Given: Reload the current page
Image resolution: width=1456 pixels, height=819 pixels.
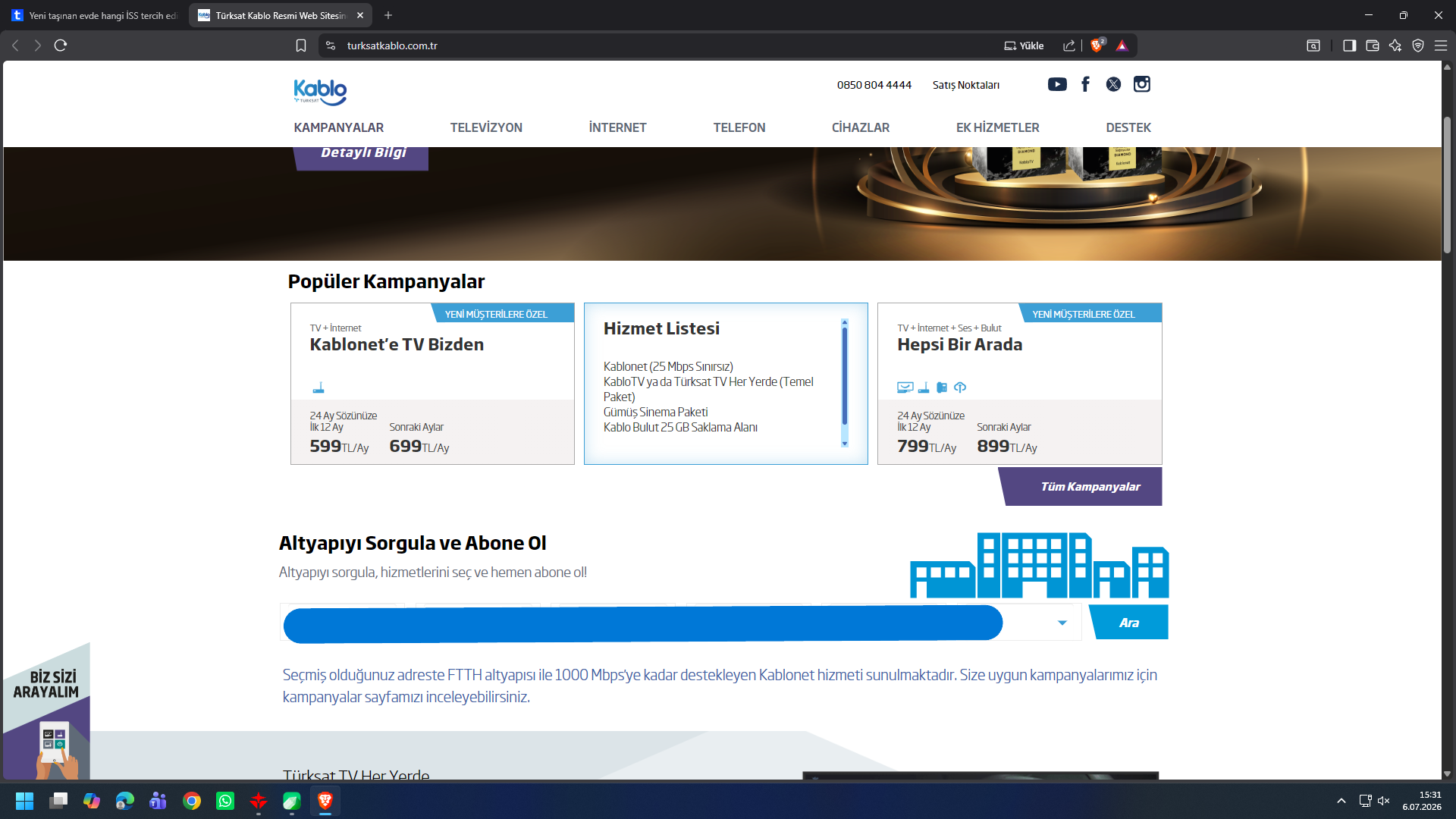Looking at the screenshot, I should click(x=61, y=45).
